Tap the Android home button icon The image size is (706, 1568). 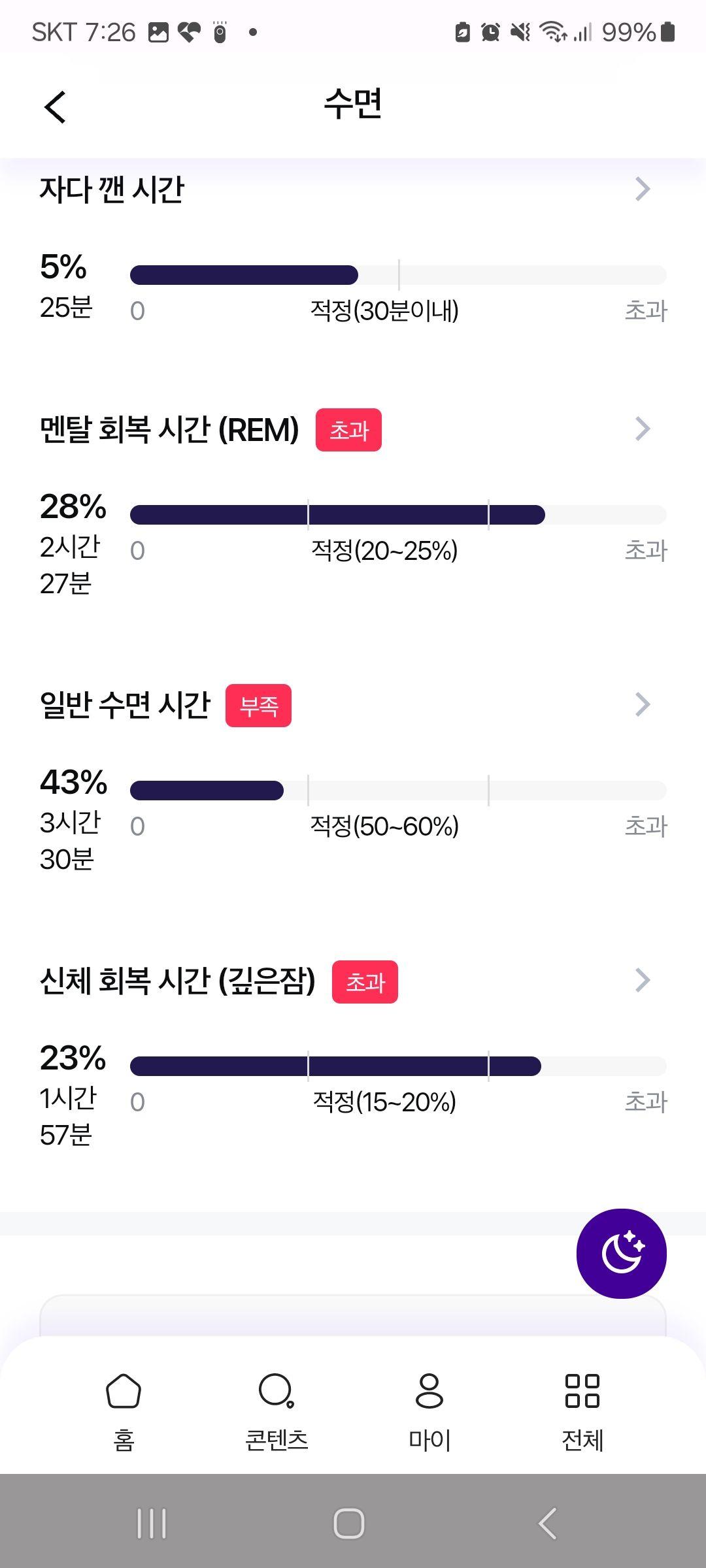[348, 1524]
